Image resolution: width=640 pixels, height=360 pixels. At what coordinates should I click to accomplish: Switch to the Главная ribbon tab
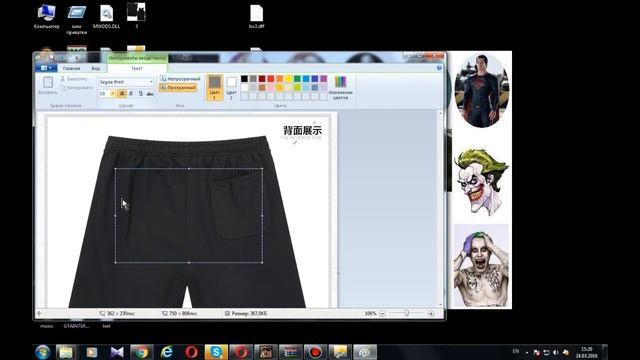click(71, 68)
